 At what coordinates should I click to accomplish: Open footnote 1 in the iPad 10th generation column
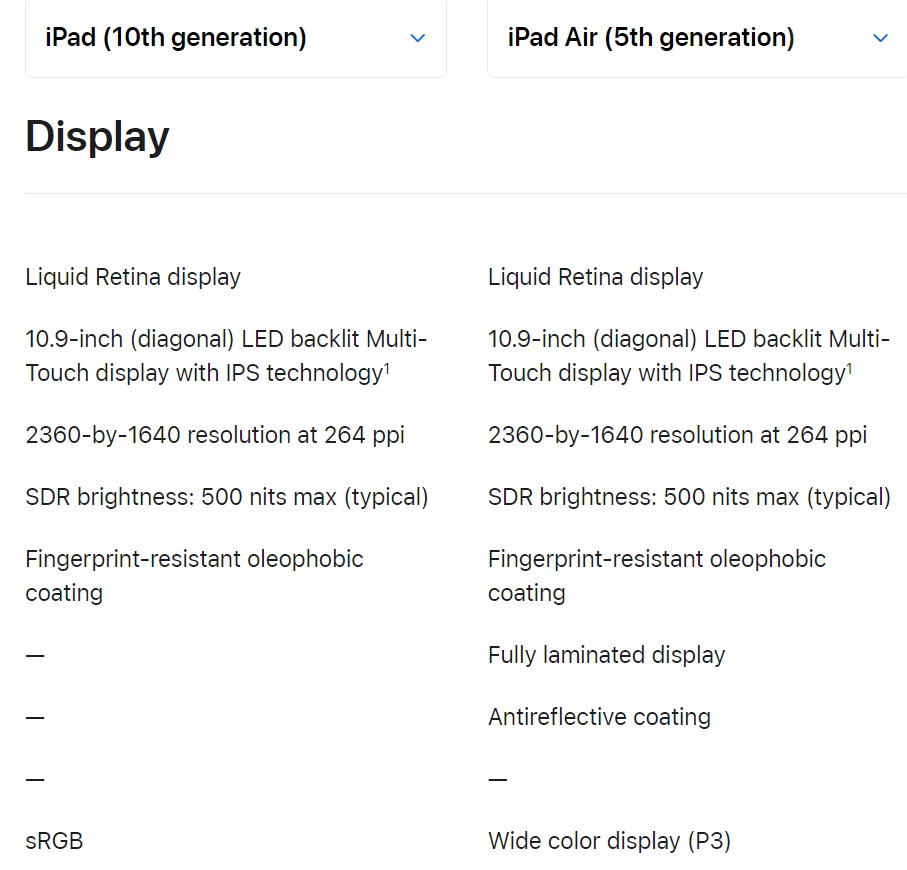(387, 368)
